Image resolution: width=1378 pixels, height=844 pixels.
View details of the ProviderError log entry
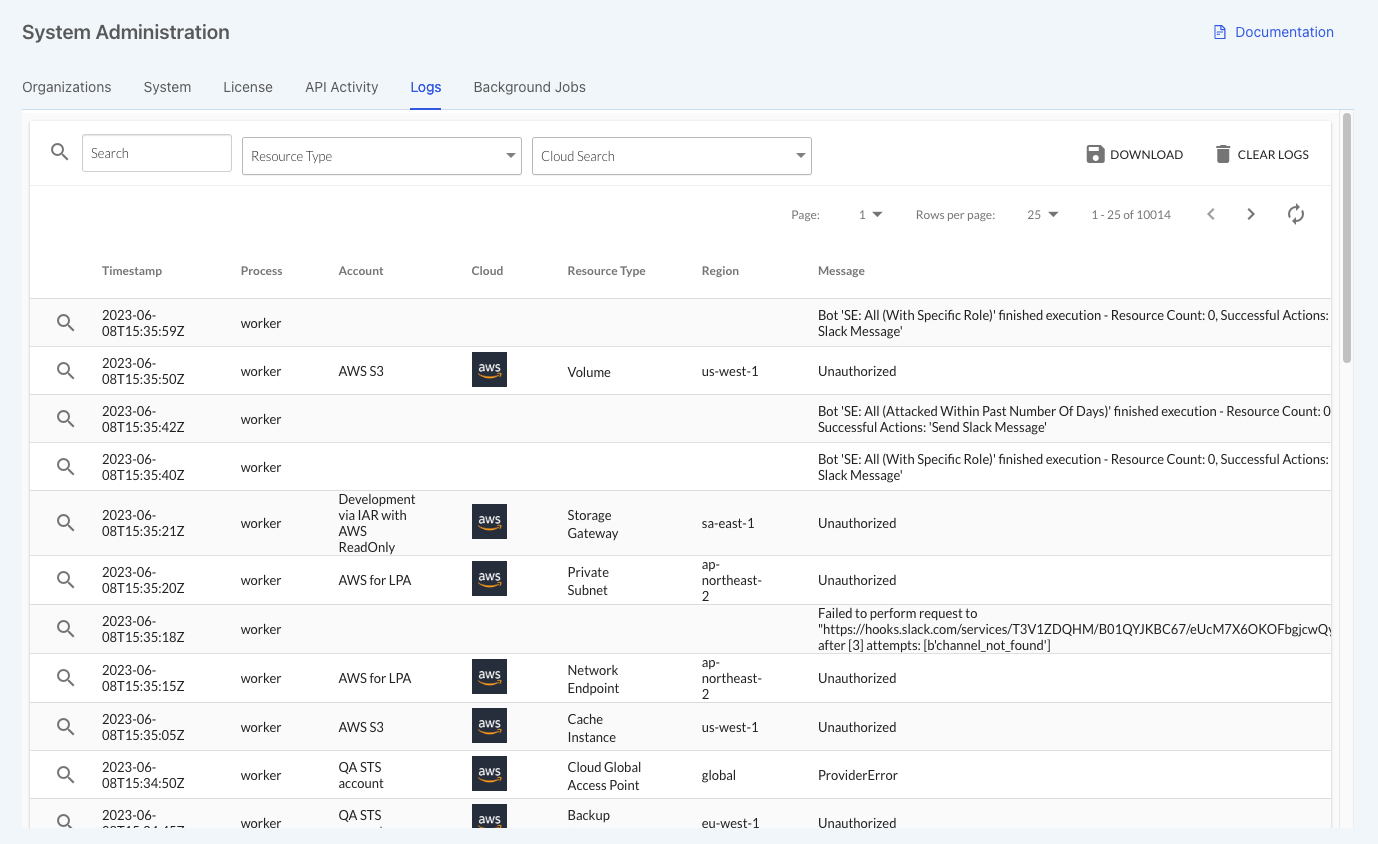point(65,775)
